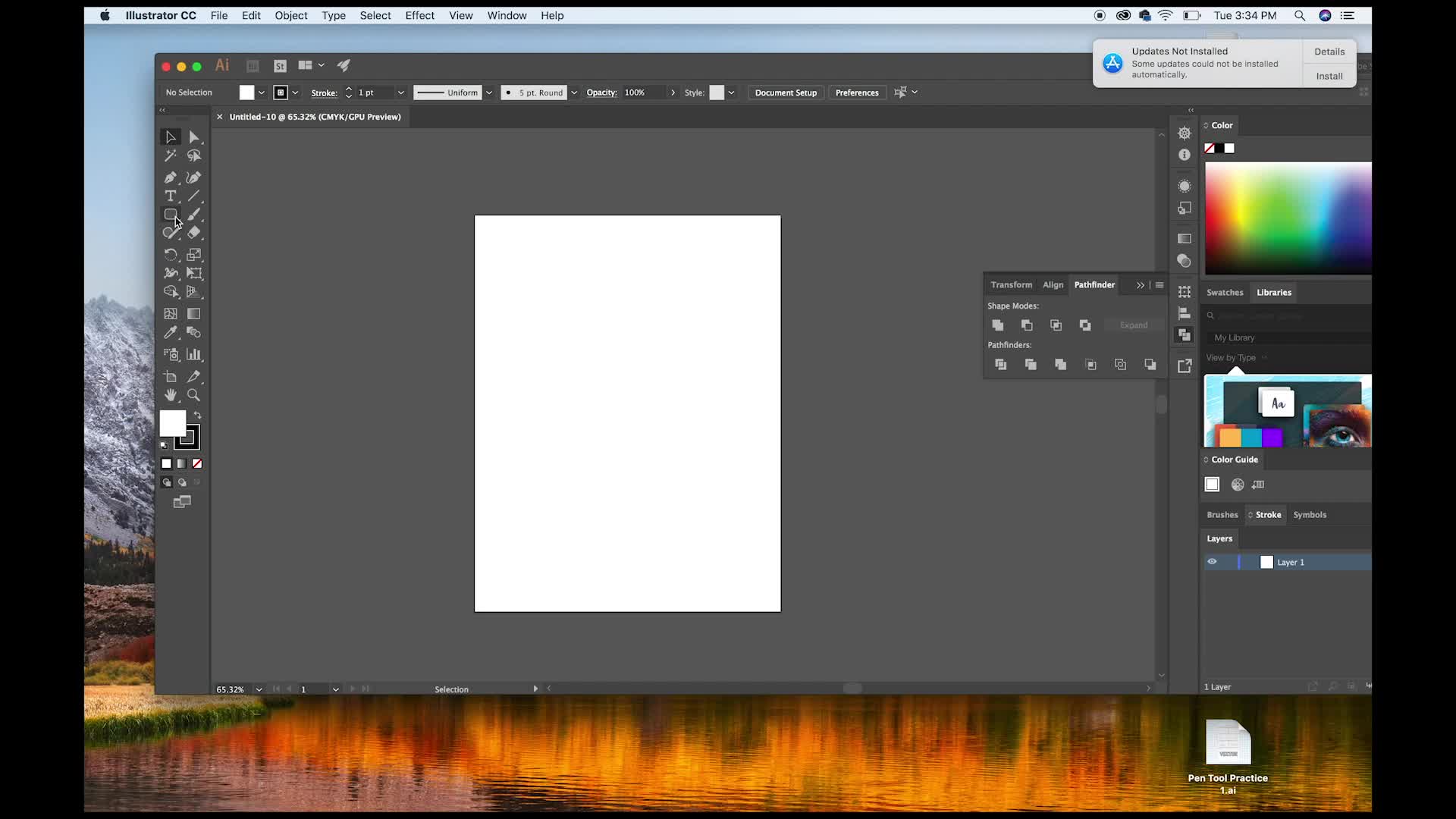Select the Rotate tool
1456x819 pixels.
coord(171,255)
